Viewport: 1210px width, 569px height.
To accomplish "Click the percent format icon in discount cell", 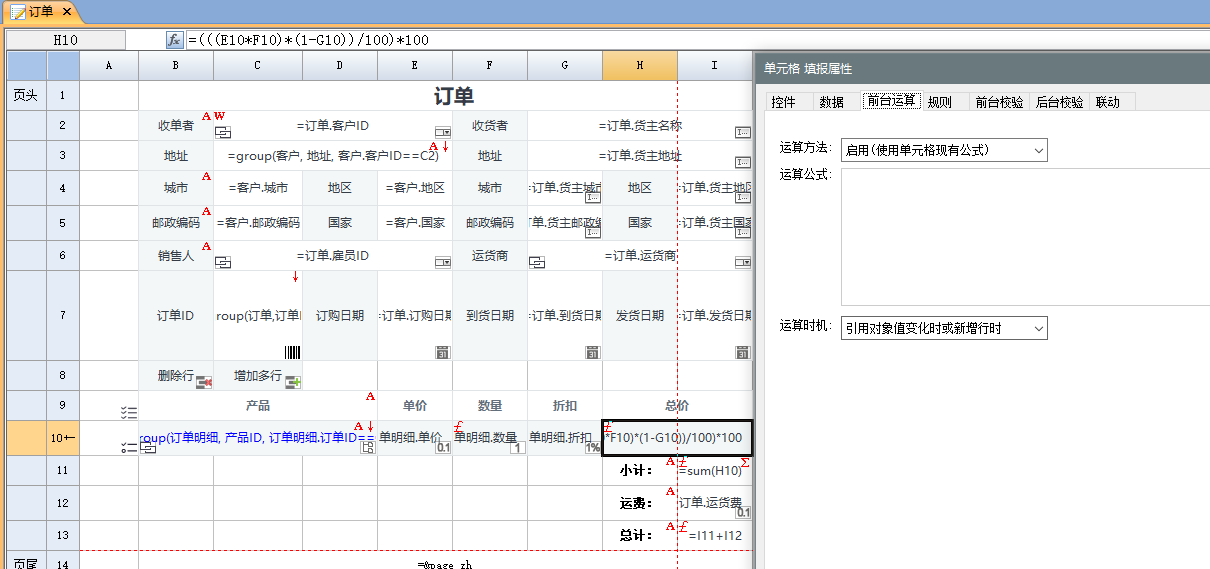I will [592, 448].
